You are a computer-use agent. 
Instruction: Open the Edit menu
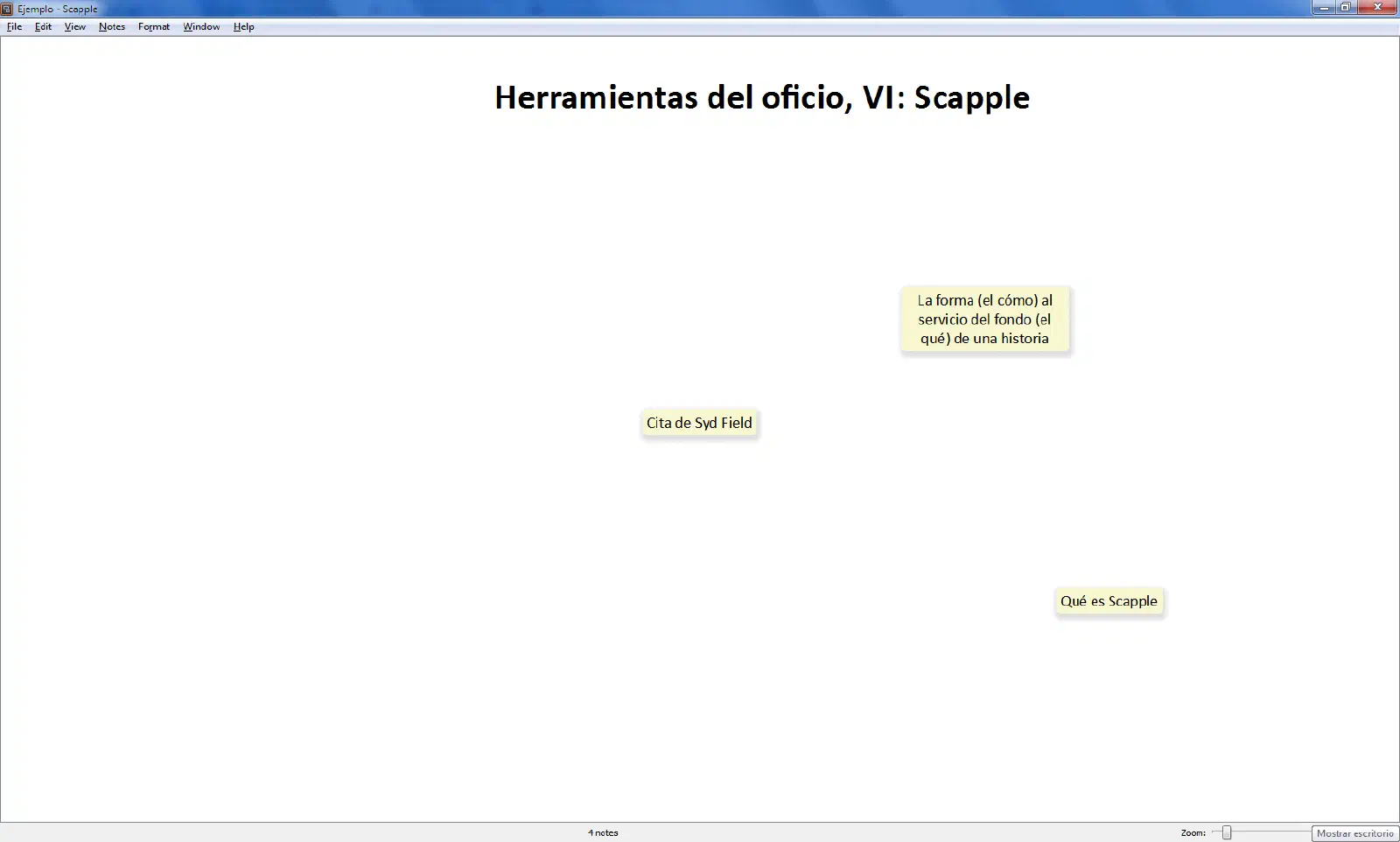(x=43, y=26)
